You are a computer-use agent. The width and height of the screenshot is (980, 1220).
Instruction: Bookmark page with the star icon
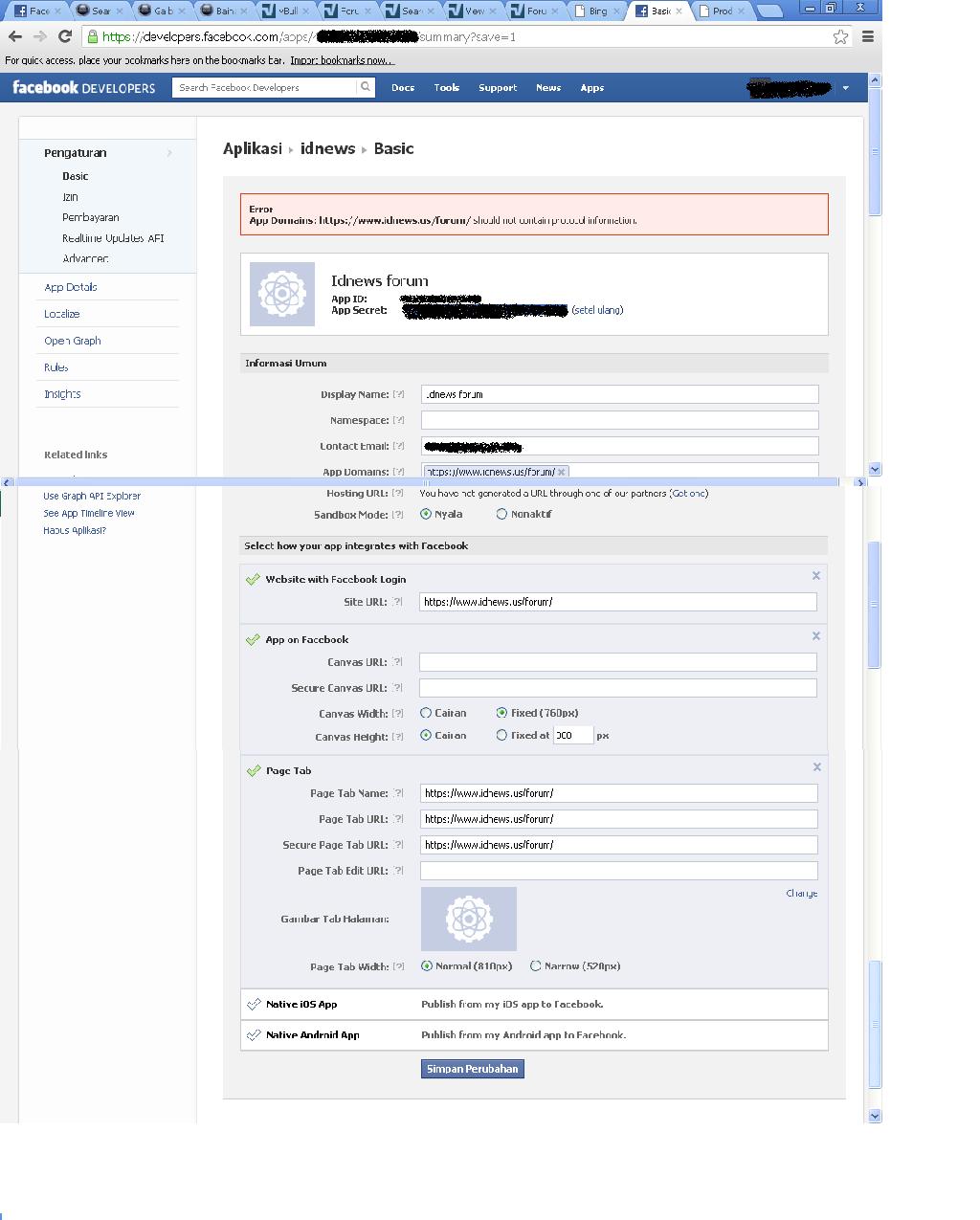click(840, 36)
